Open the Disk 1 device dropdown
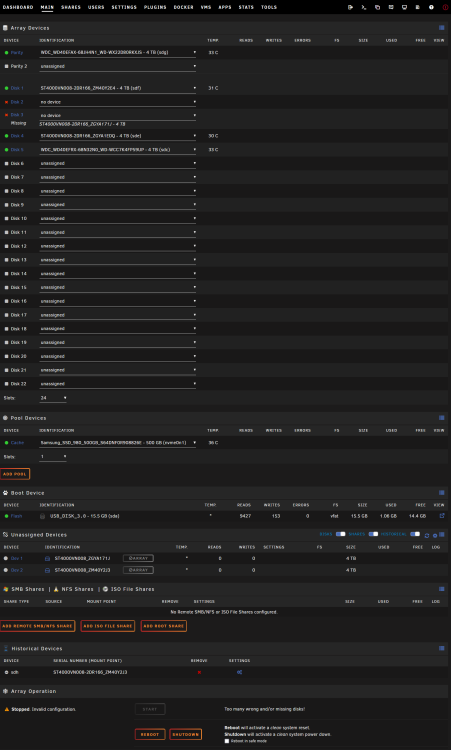 click(118, 88)
